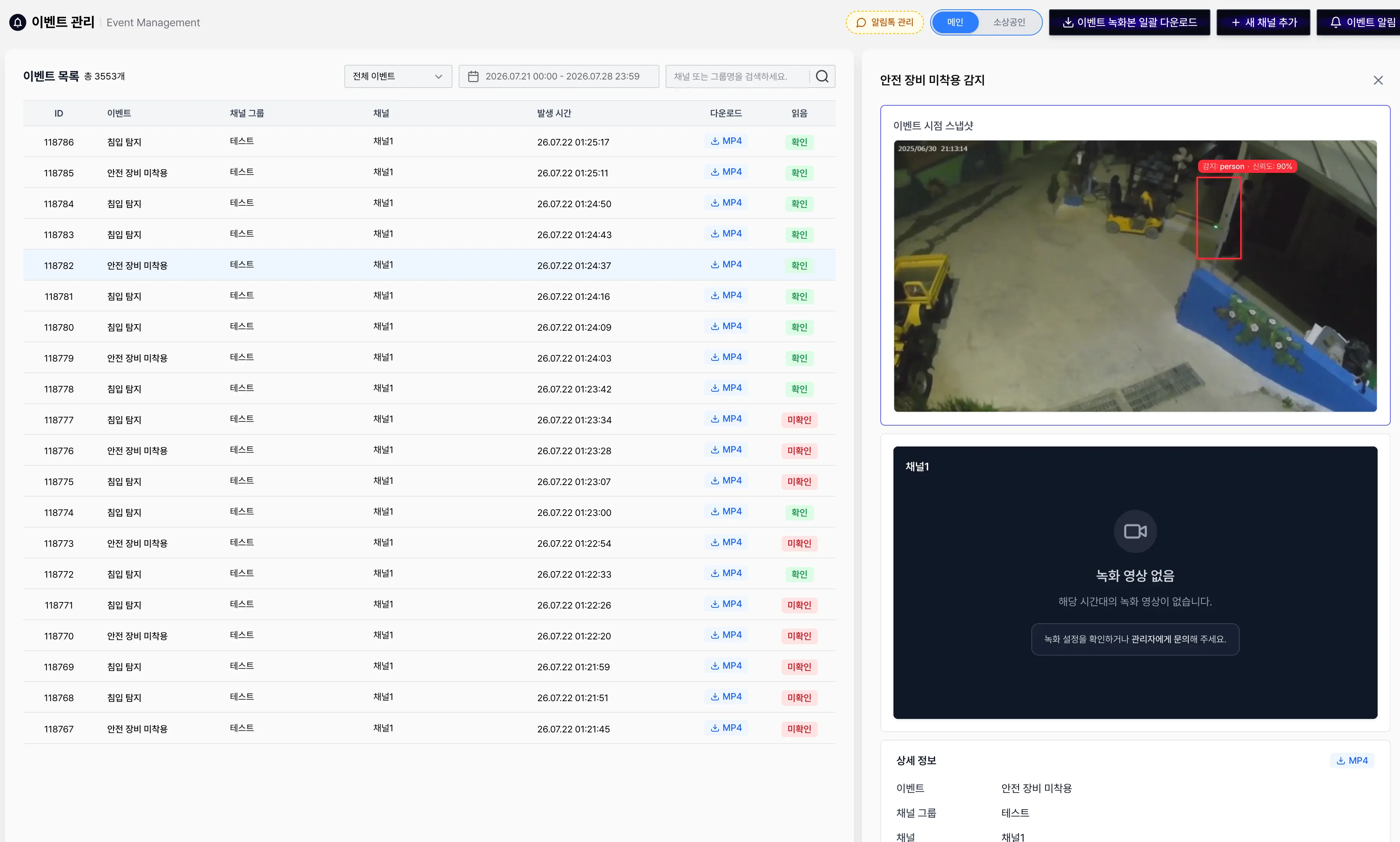The height and width of the screenshot is (842, 1400).
Task: Toggle 미확인 status for event 118776
Action: pyautogui.click(x=799, y=450)
